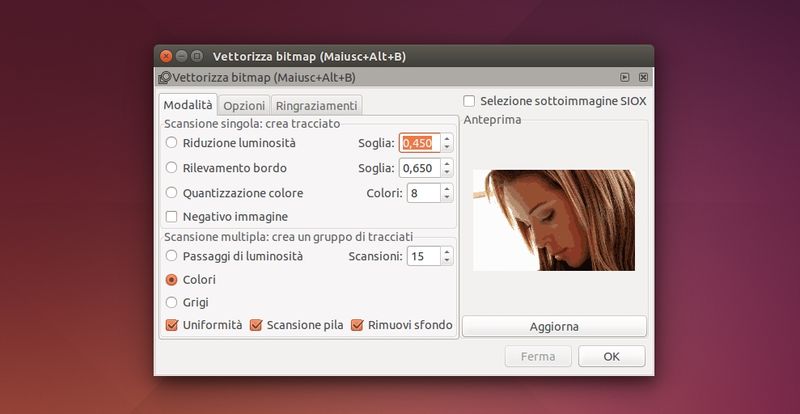Click the Anteprima preview image
800x414 pixels.
(x=554, y=220)
